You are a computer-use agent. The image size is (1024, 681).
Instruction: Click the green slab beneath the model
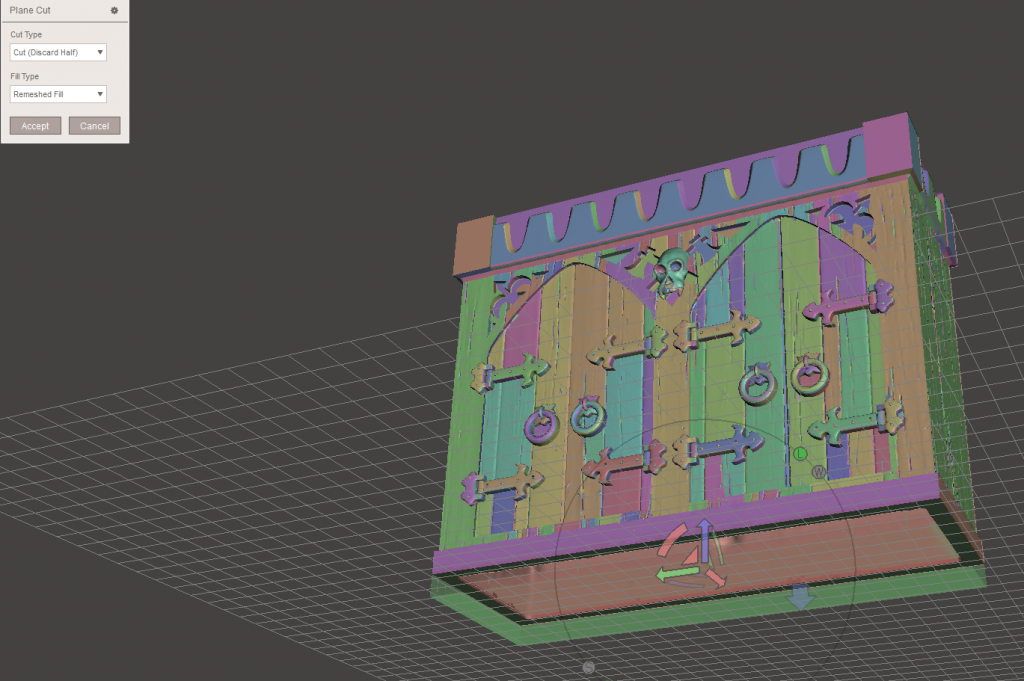700,620
